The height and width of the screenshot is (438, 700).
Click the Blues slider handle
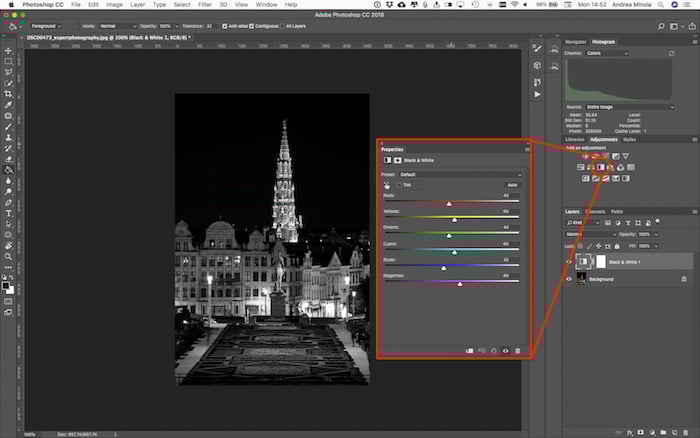[x=443, y=268]
